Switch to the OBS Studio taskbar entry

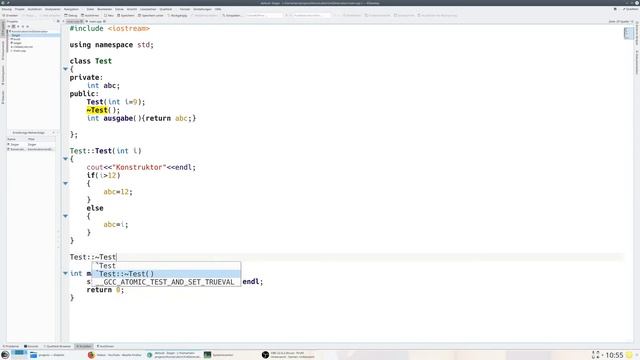(289, 355)
